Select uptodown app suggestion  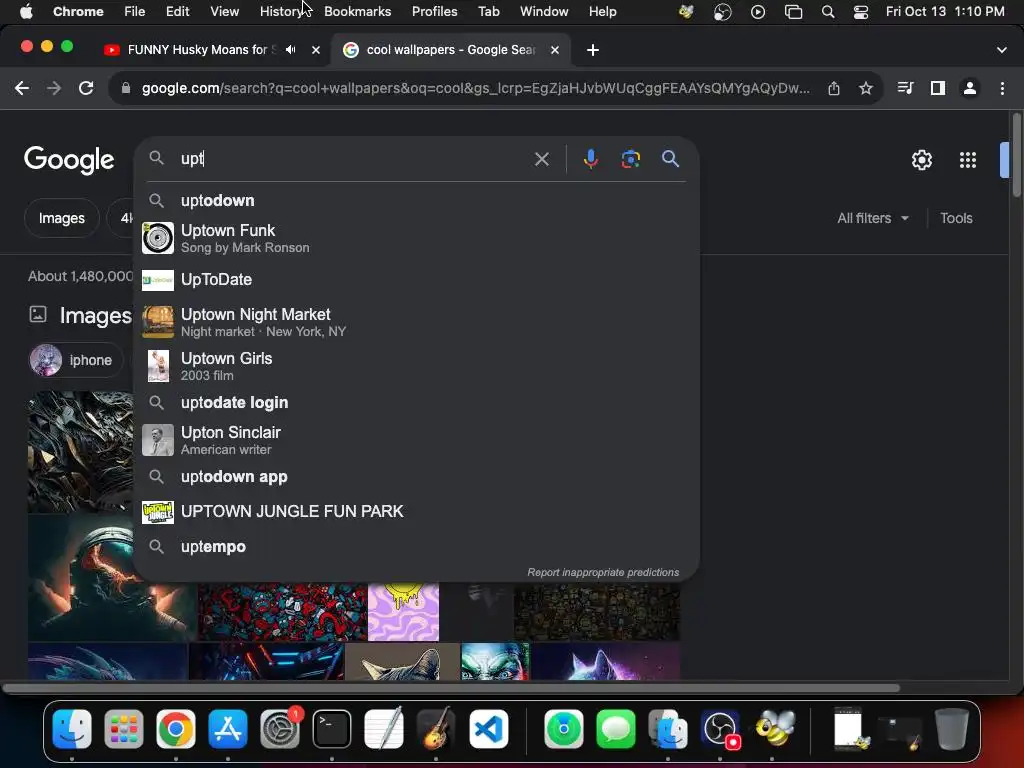pyautogui.click(x=416, y=477)
